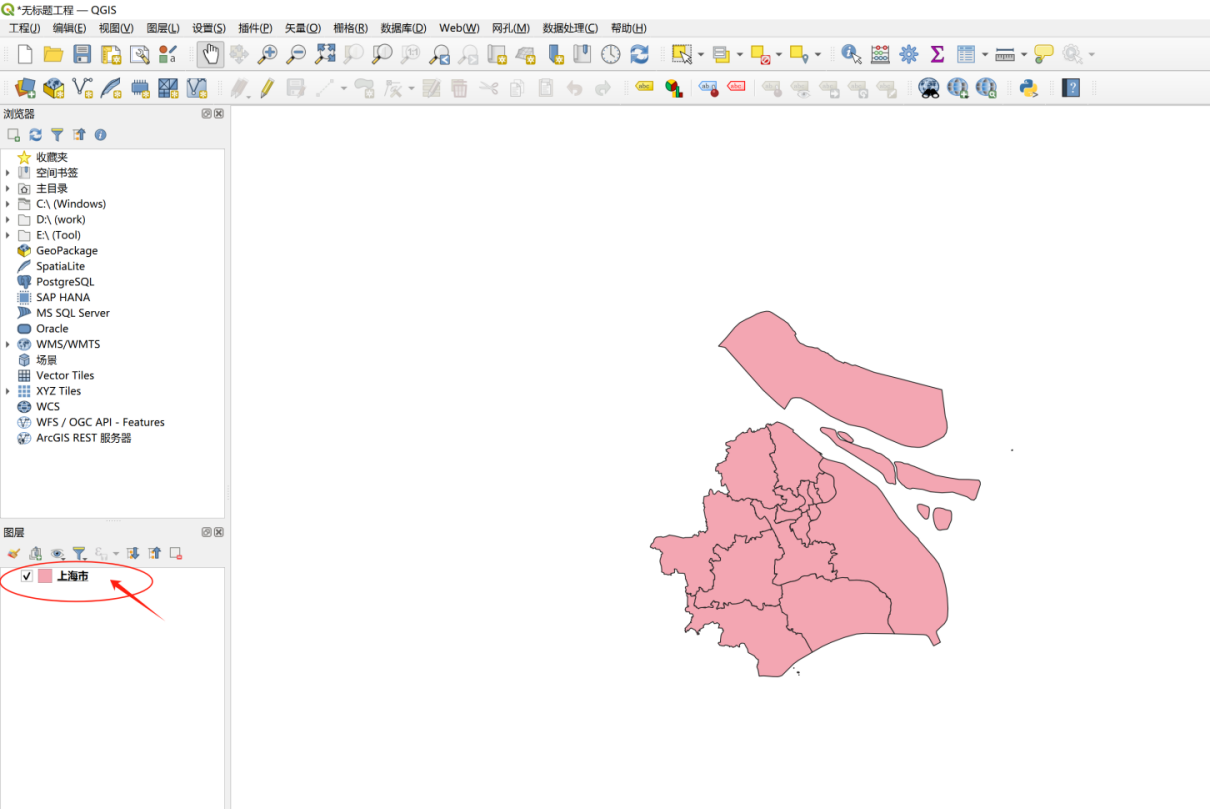
Task: Open Data Source Manager icon
Action: 25,88
